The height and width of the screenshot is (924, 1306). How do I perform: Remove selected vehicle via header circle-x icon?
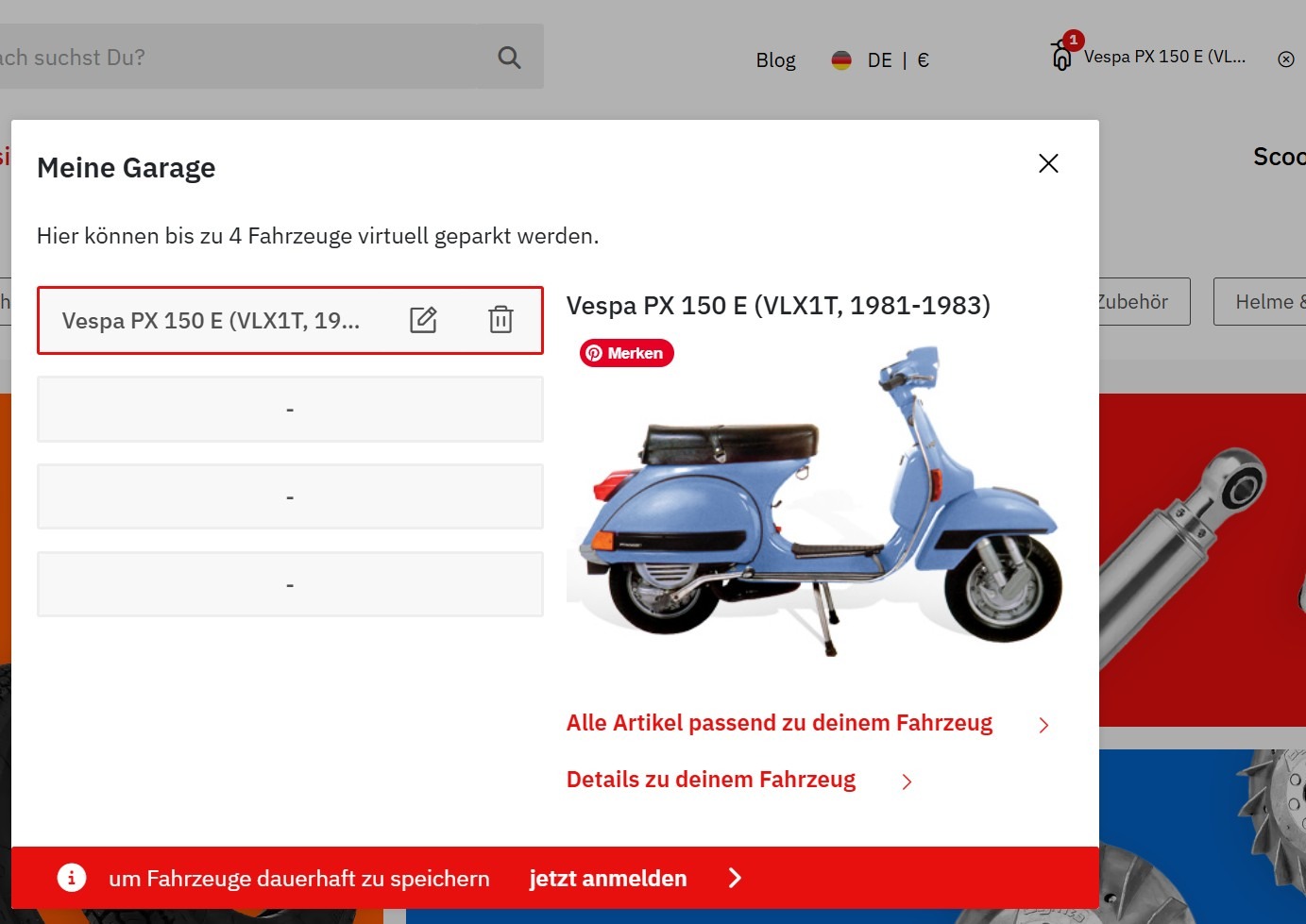[1285, 59]
